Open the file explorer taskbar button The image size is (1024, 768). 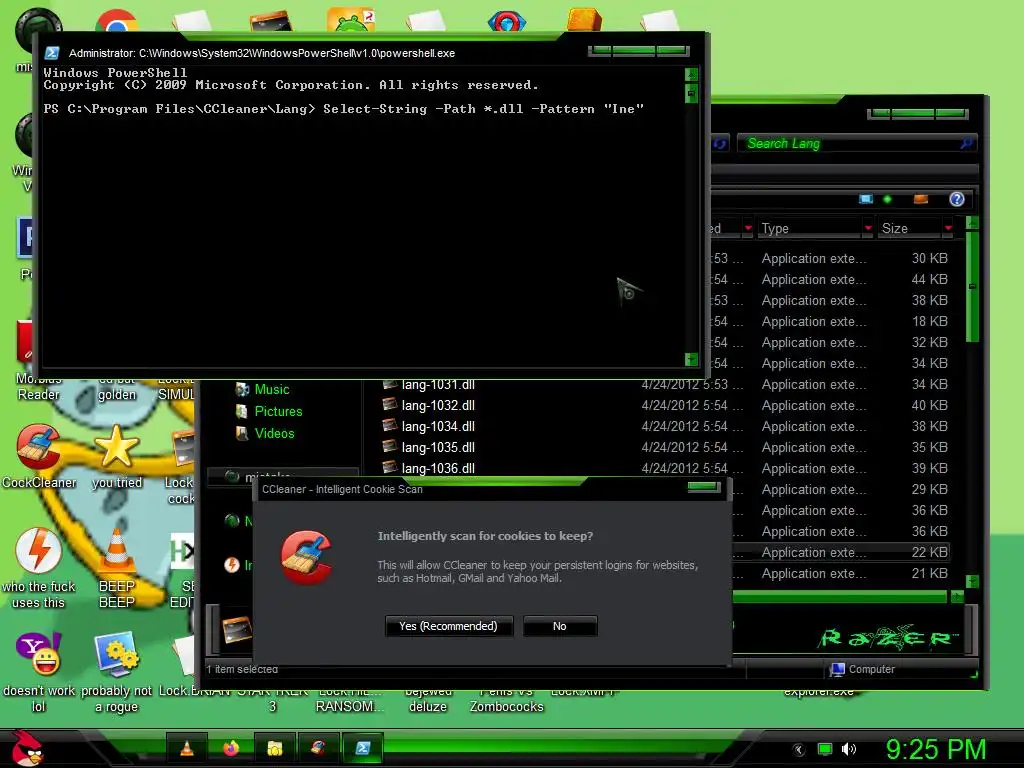point(275,748)
